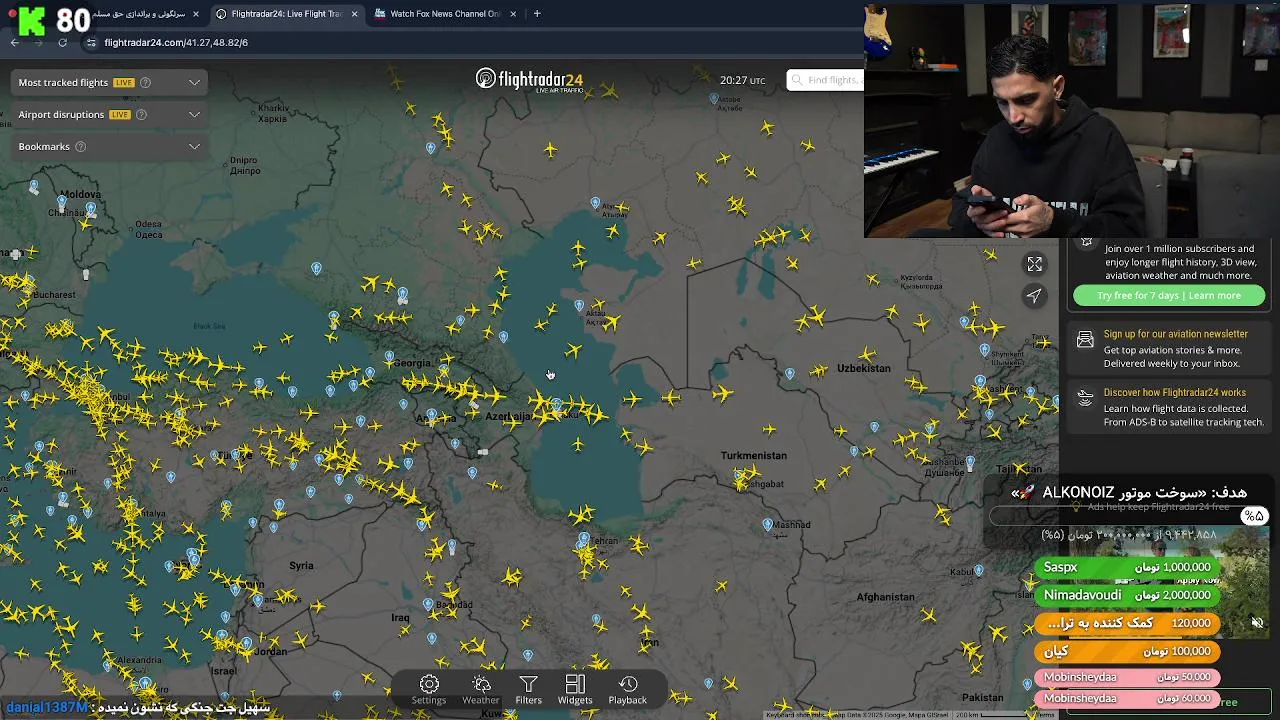Toggle map fullscreen with the expand icon
This screenshot has width=1280, height=720.
[1035, 264]
